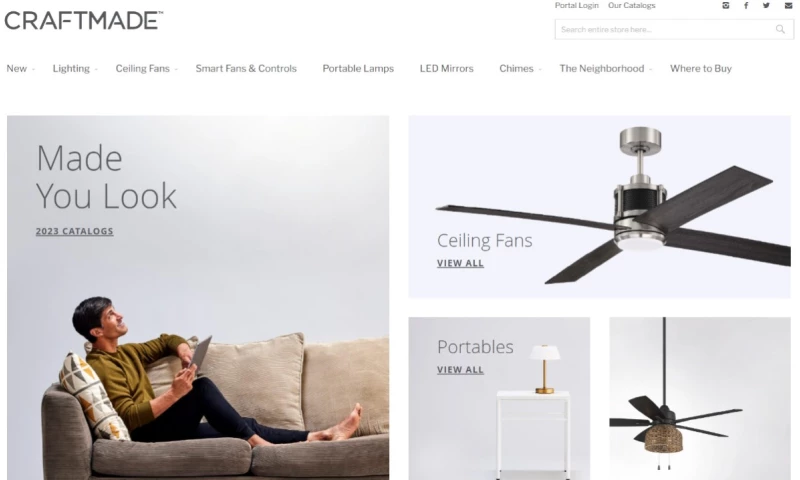800x480 pixels.
Task: Go to LED Mirrors page
Action: [446, 68]
